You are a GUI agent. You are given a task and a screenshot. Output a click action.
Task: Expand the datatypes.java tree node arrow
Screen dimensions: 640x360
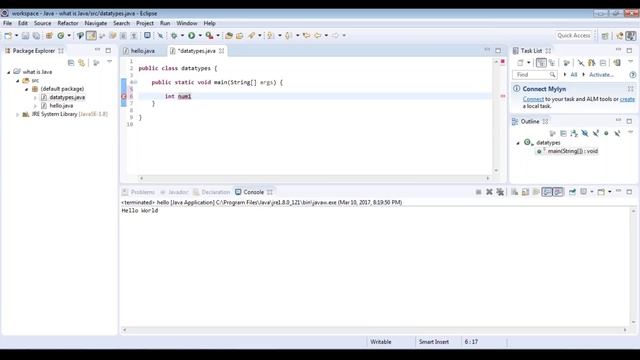pyautogui.click(x=35, y=98)
